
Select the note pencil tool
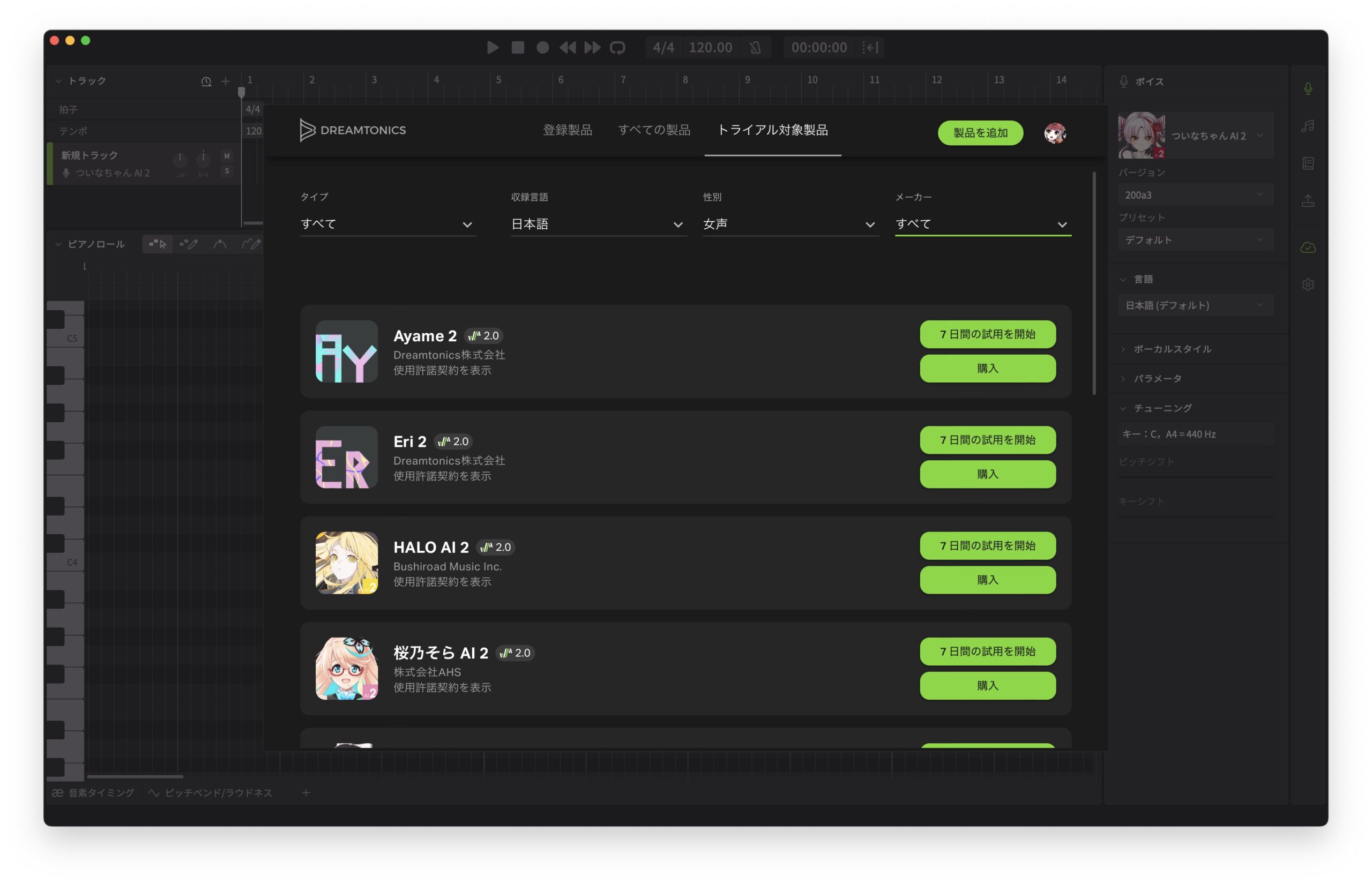[x=188, y=244]
